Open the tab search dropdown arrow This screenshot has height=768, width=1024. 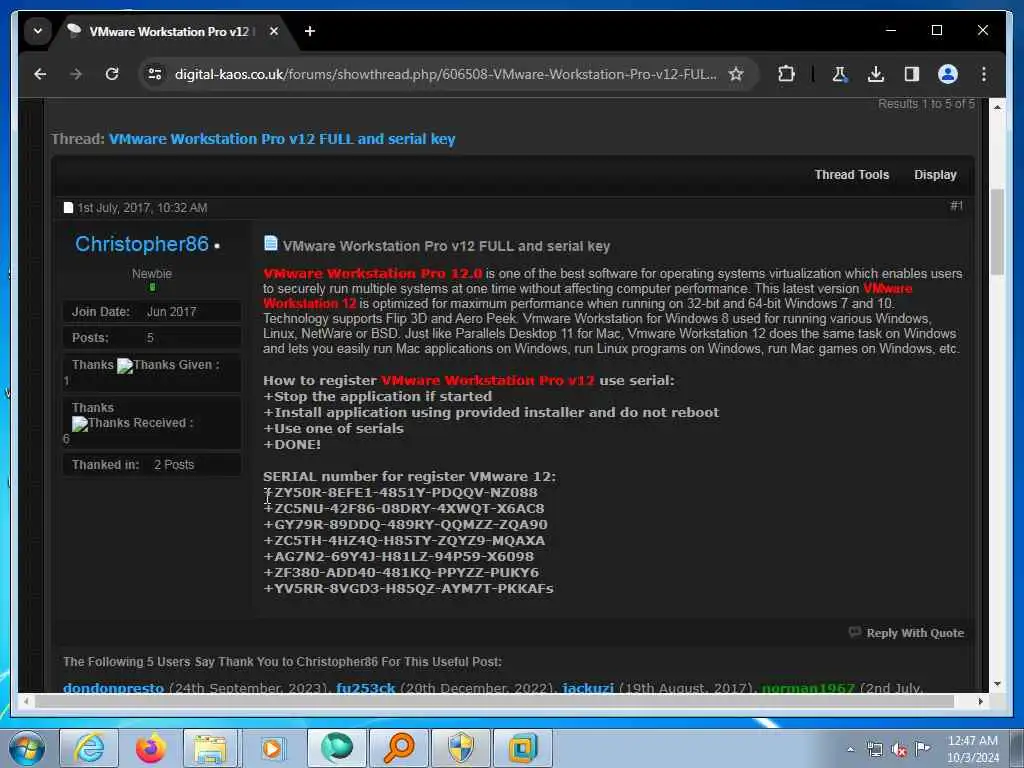[38, 31]
